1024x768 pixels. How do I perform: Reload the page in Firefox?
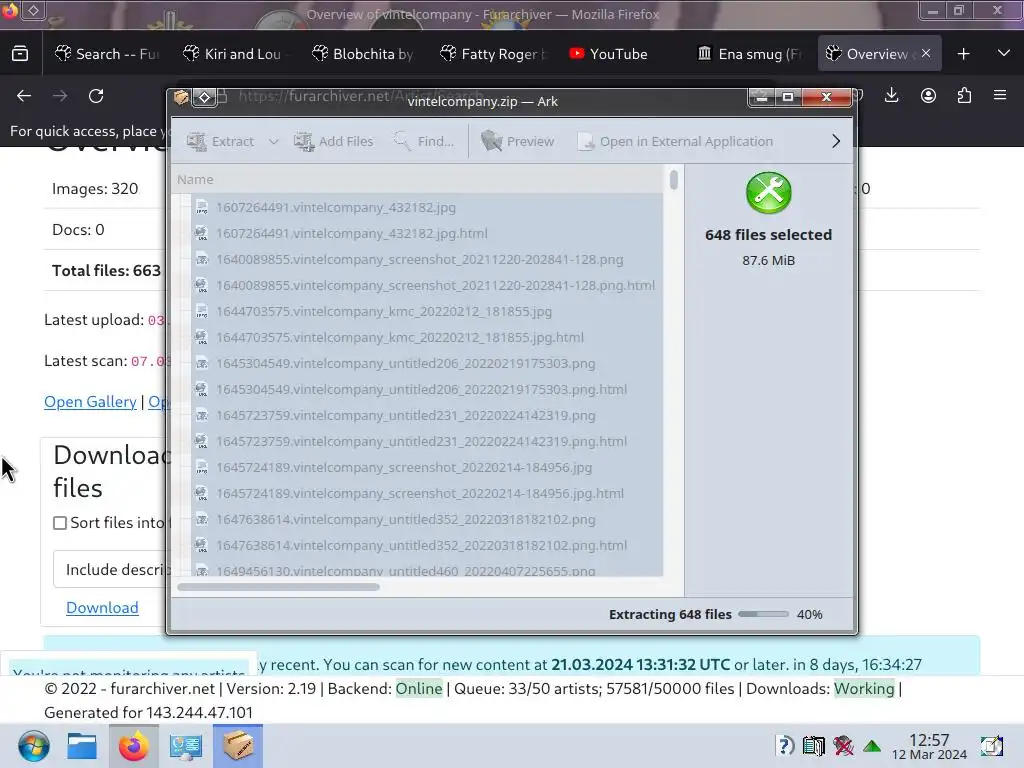click(x=96, y=96)
